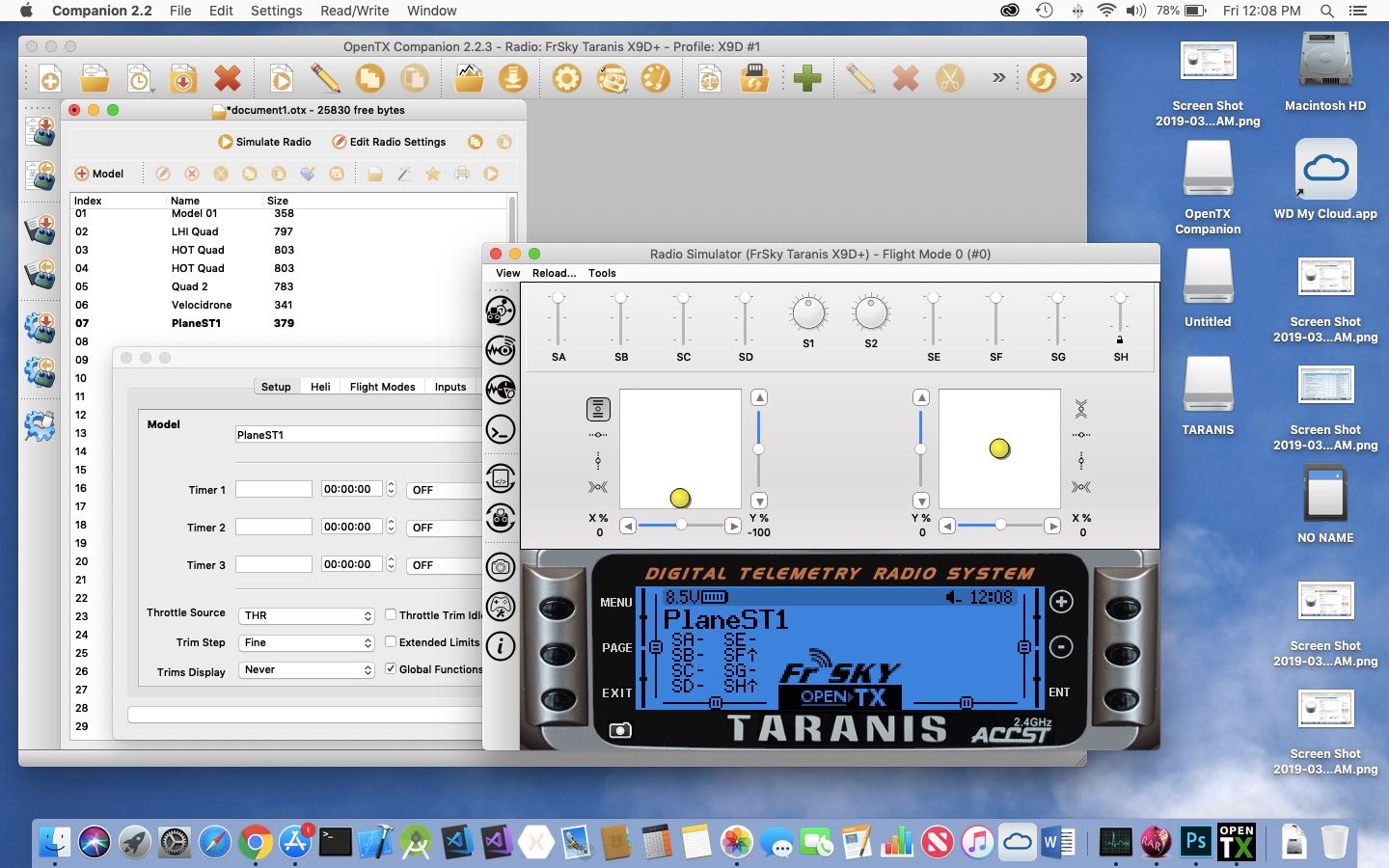Open Timer 1 OFF mode dropdown

tap(444, 490)
